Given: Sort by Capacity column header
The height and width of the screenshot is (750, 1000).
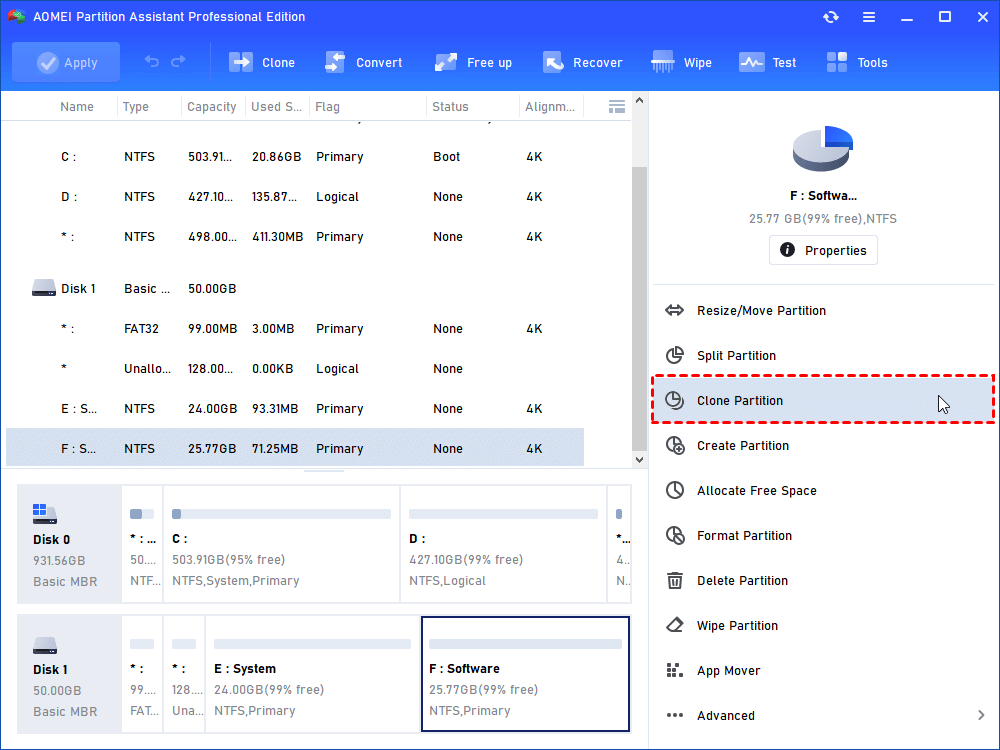Looking at the screenshot, I should pyautogui.click(x=212, y=107).
